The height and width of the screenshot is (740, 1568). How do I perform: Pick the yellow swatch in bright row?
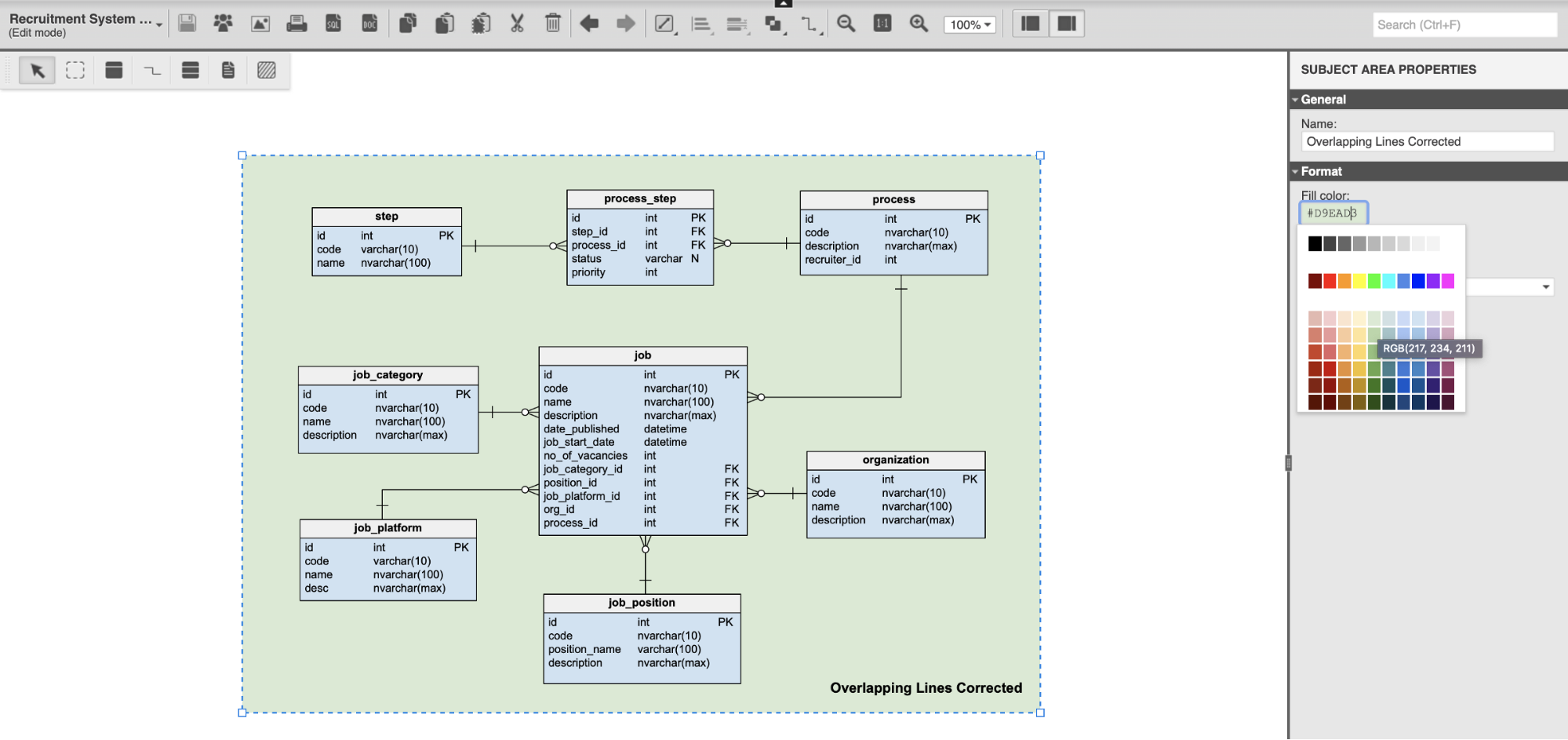pos(1359,281)
